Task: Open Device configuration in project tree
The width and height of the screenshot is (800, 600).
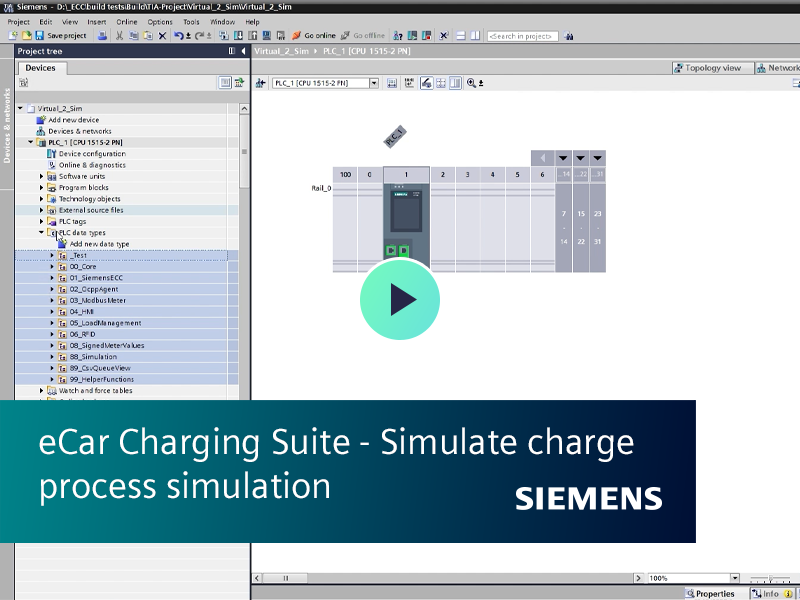Action: (92, 154)
